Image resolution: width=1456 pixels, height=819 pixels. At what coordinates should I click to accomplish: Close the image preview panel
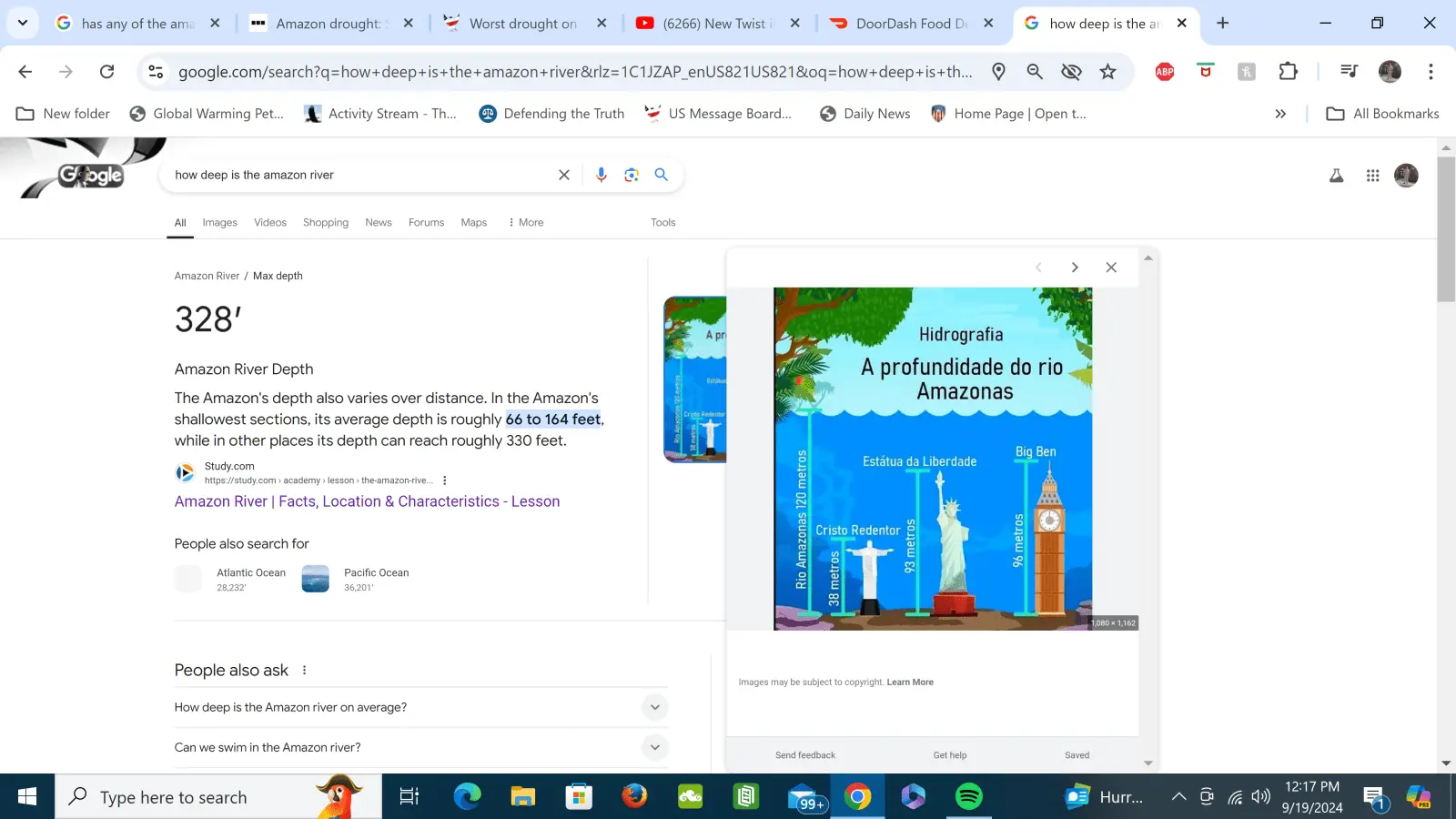(x=1110, y=268)
